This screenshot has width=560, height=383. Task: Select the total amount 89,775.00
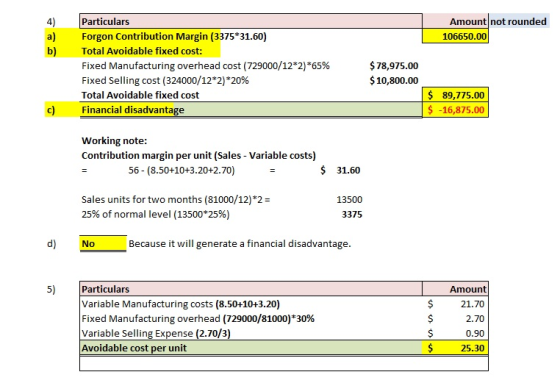(x=455, y=95)
